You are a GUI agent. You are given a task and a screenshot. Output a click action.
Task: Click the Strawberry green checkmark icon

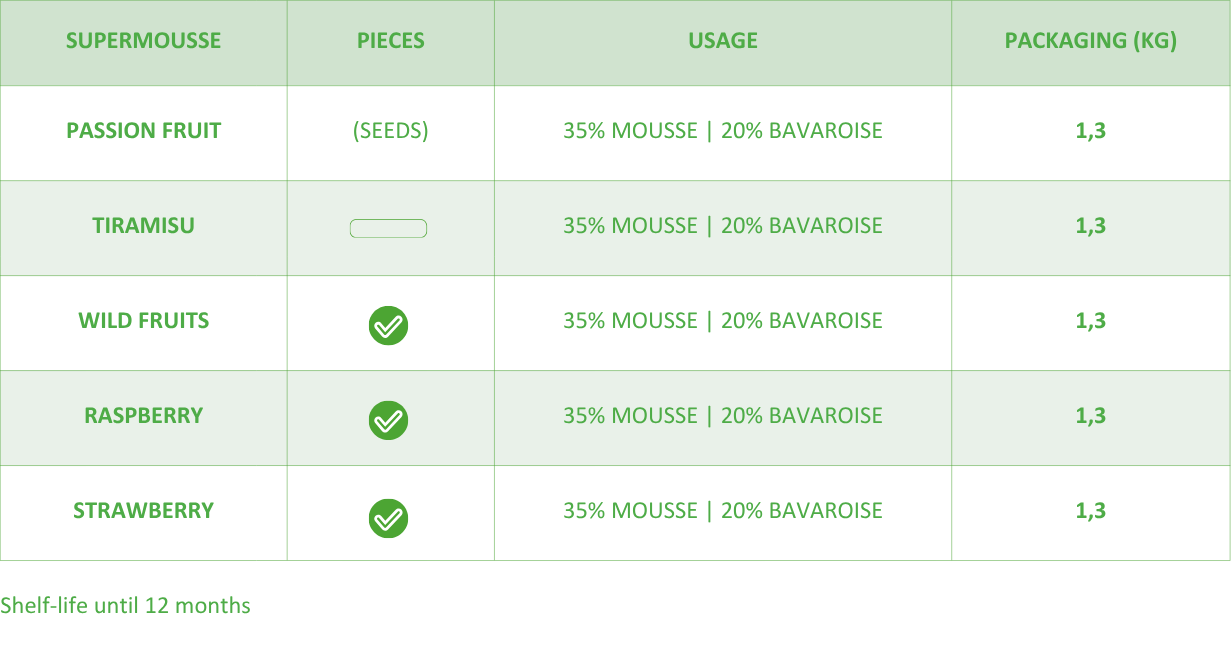click(388, 518)
